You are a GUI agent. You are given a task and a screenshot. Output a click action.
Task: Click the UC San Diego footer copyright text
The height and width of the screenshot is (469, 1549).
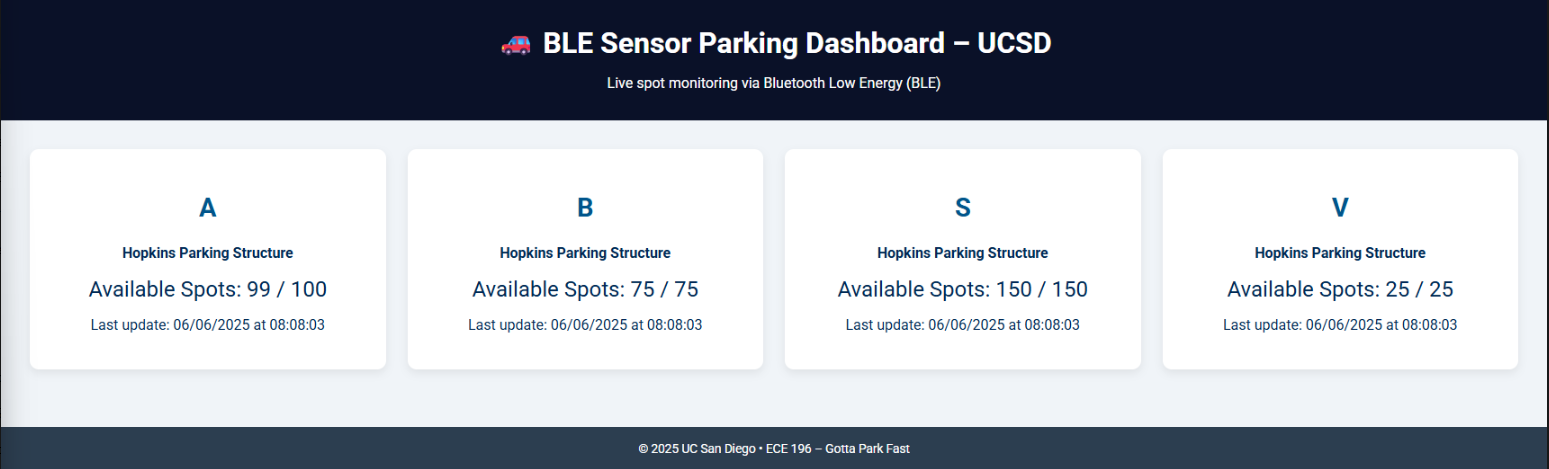tap(774, 449)
